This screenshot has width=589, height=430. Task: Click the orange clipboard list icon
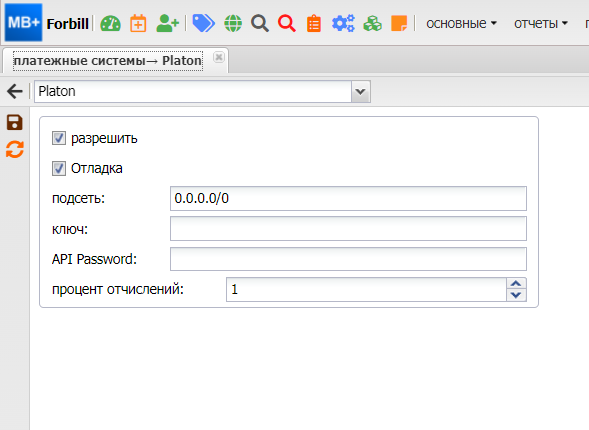tap(314, 23)
